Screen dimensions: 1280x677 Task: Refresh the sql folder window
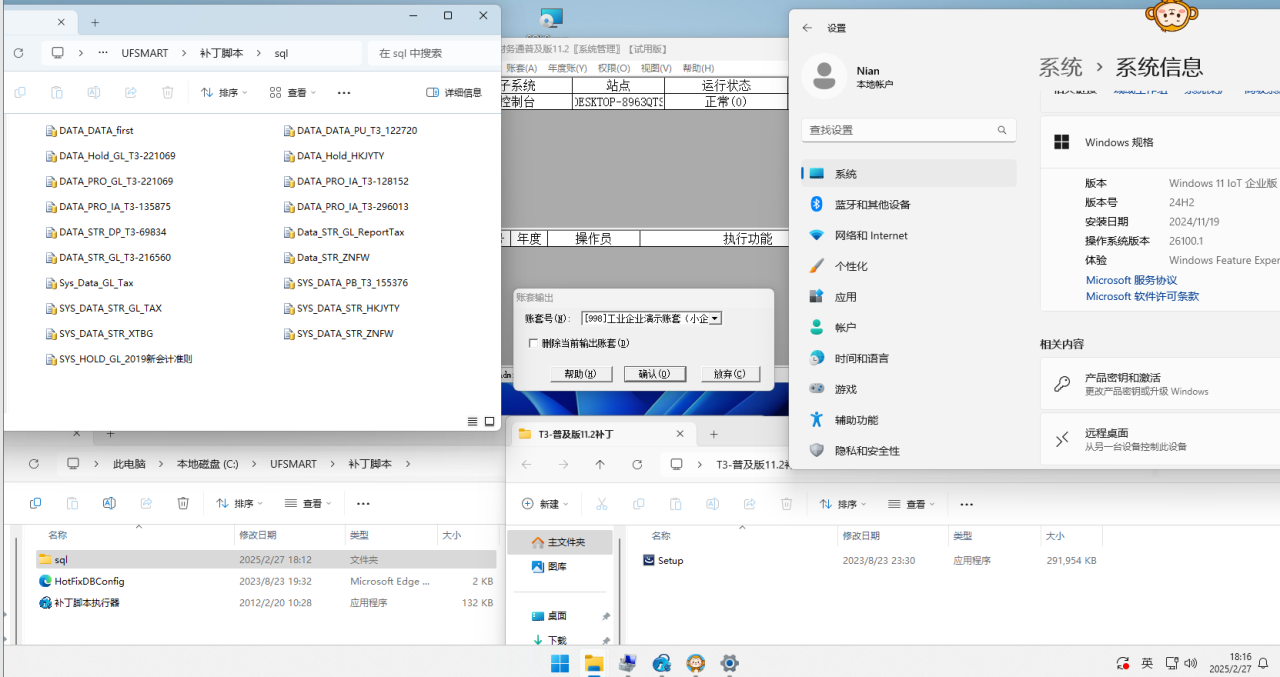tap(18, 53)
